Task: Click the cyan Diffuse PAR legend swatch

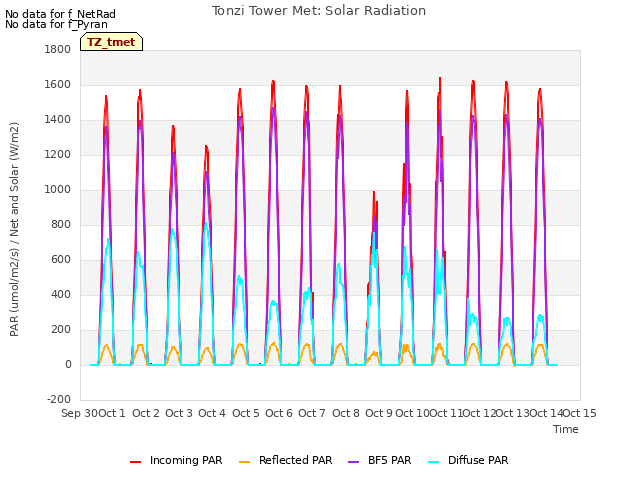Action: 434,462
